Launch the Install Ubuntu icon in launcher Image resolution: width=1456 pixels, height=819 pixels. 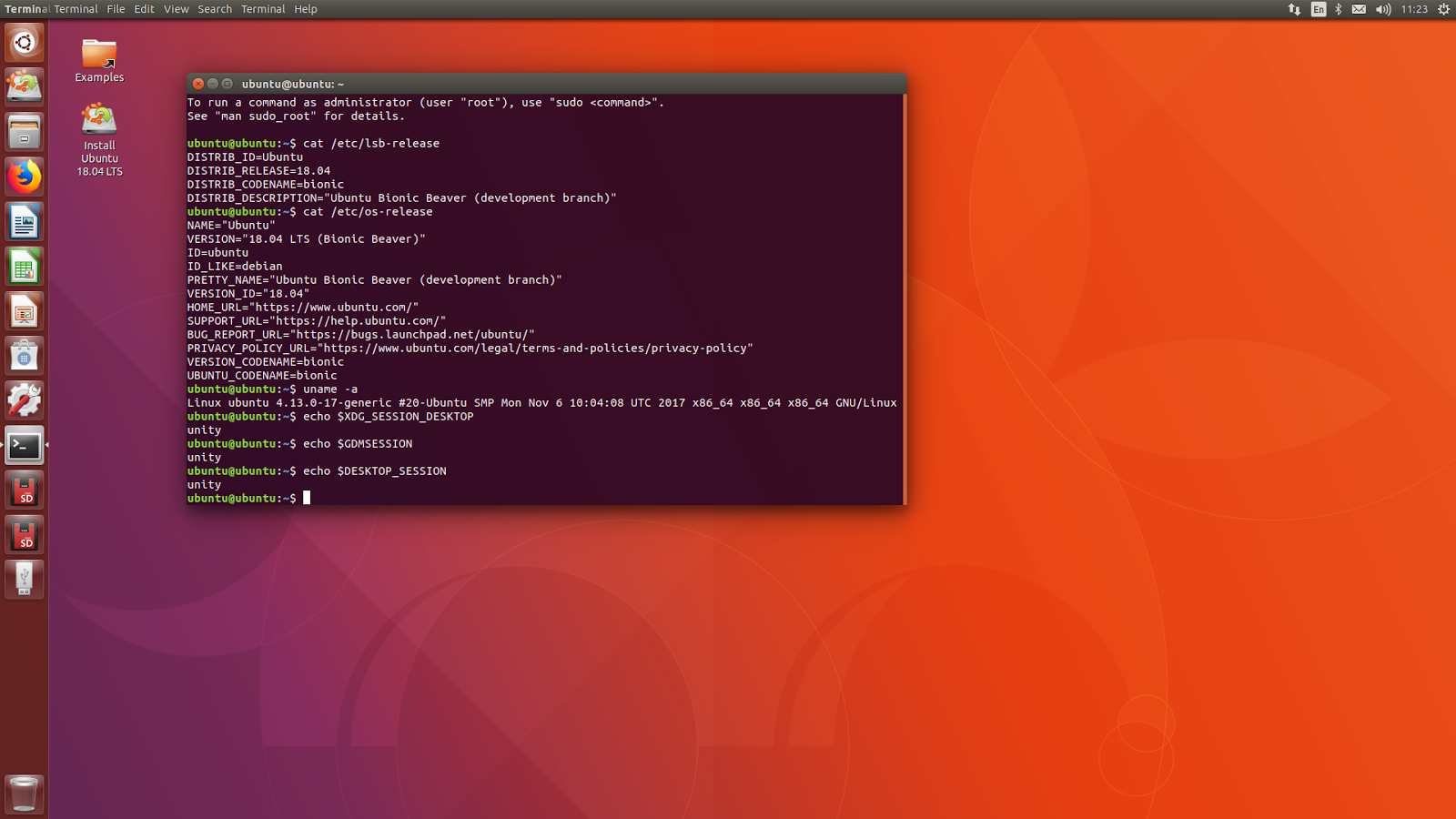click(x=25, y=87)
